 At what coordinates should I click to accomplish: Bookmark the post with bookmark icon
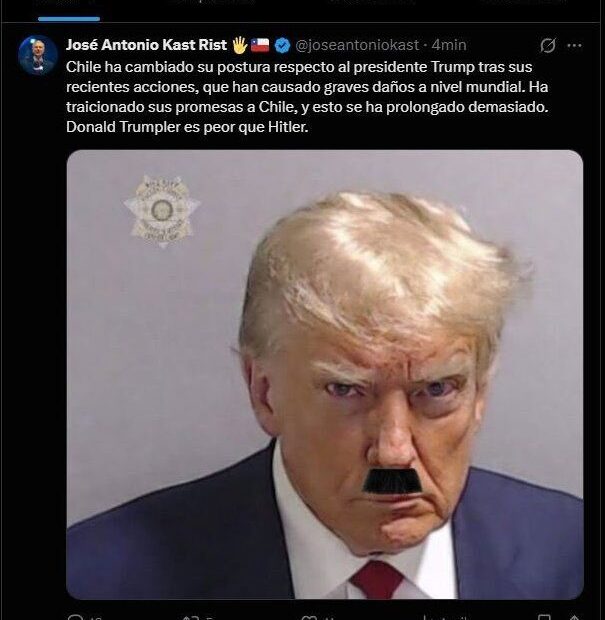(545, 618)
